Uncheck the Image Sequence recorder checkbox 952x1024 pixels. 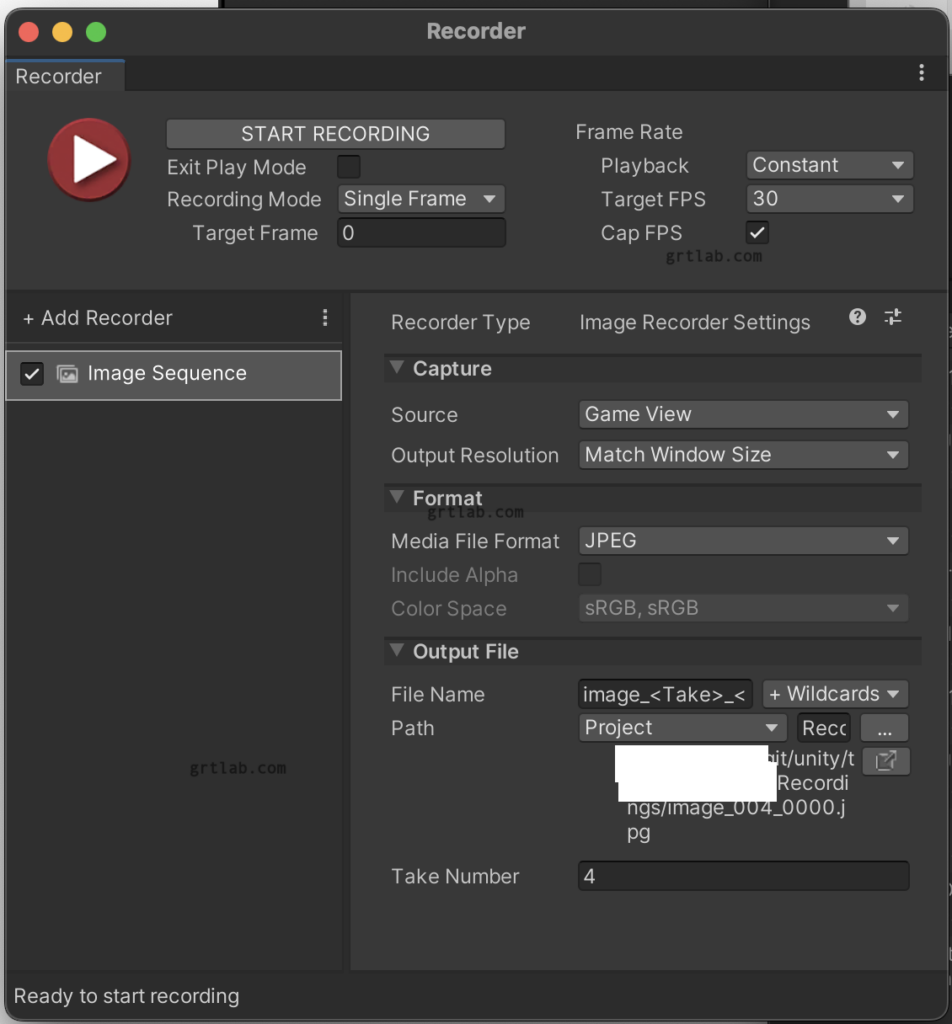[31, 373]
